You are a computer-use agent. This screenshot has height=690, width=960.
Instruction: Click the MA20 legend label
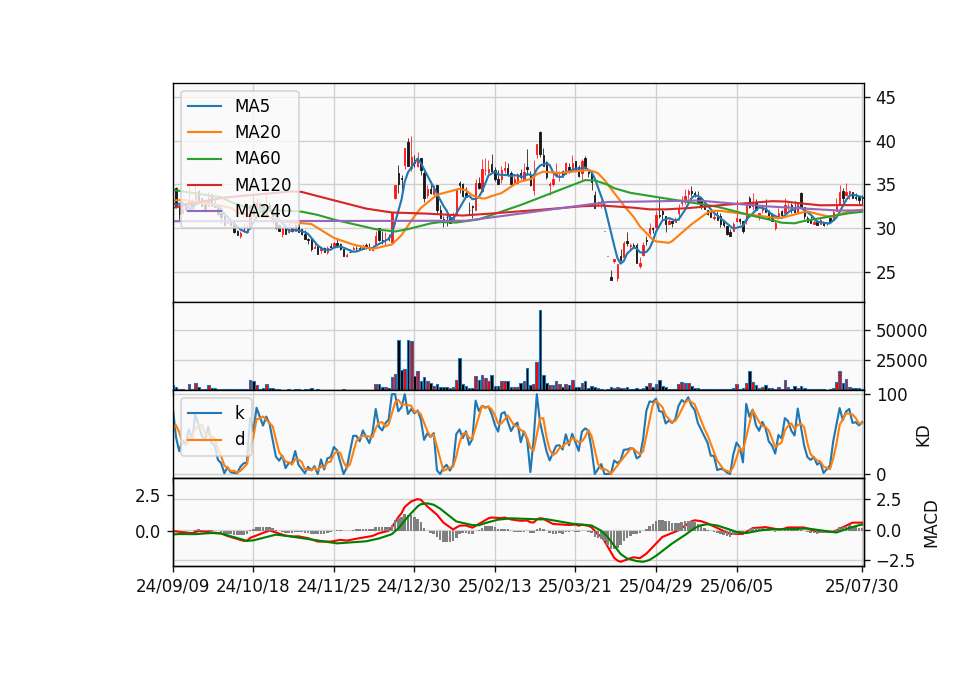coord(257,132)
